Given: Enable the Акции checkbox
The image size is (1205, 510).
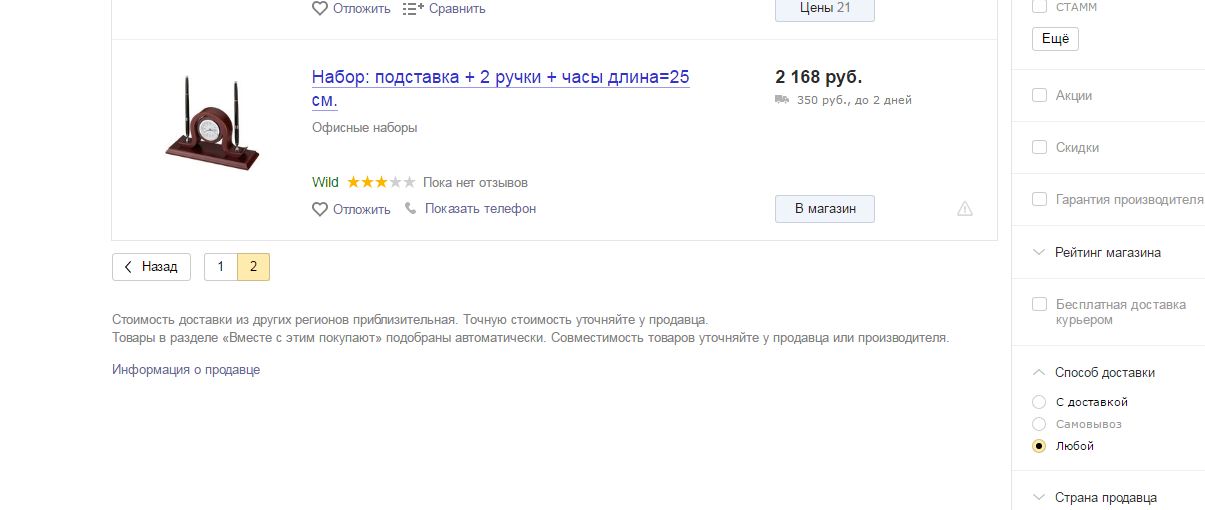Looking at the screenshot, I should [x=1039, y=95].
